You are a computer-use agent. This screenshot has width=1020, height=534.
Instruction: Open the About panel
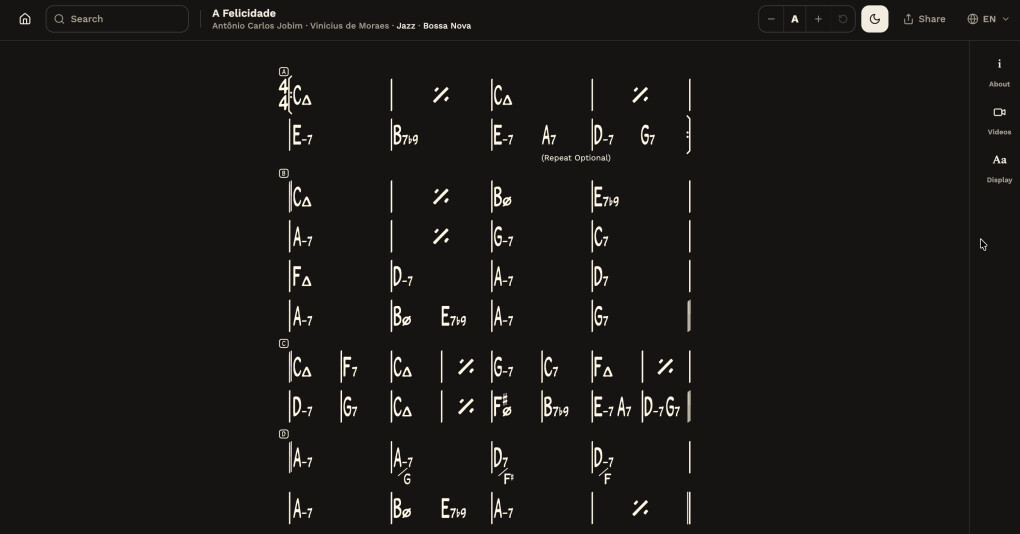pos(999,72)
